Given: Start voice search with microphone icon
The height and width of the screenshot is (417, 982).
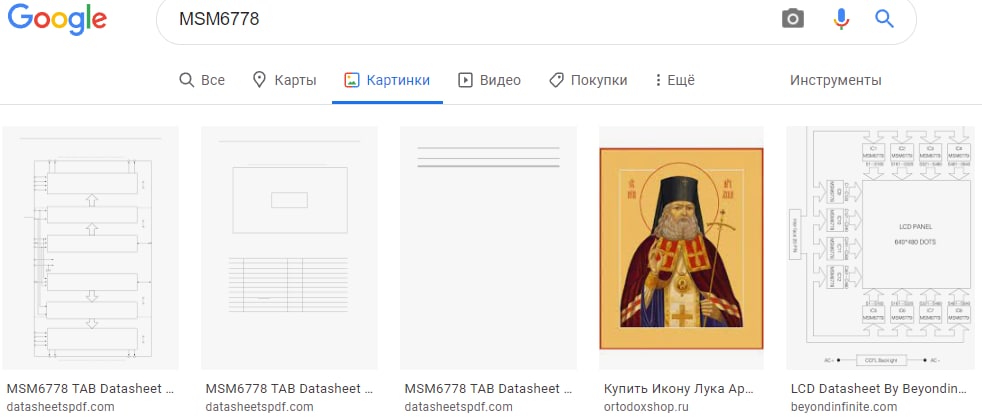Looking at the screenshot, I should 841,19.
